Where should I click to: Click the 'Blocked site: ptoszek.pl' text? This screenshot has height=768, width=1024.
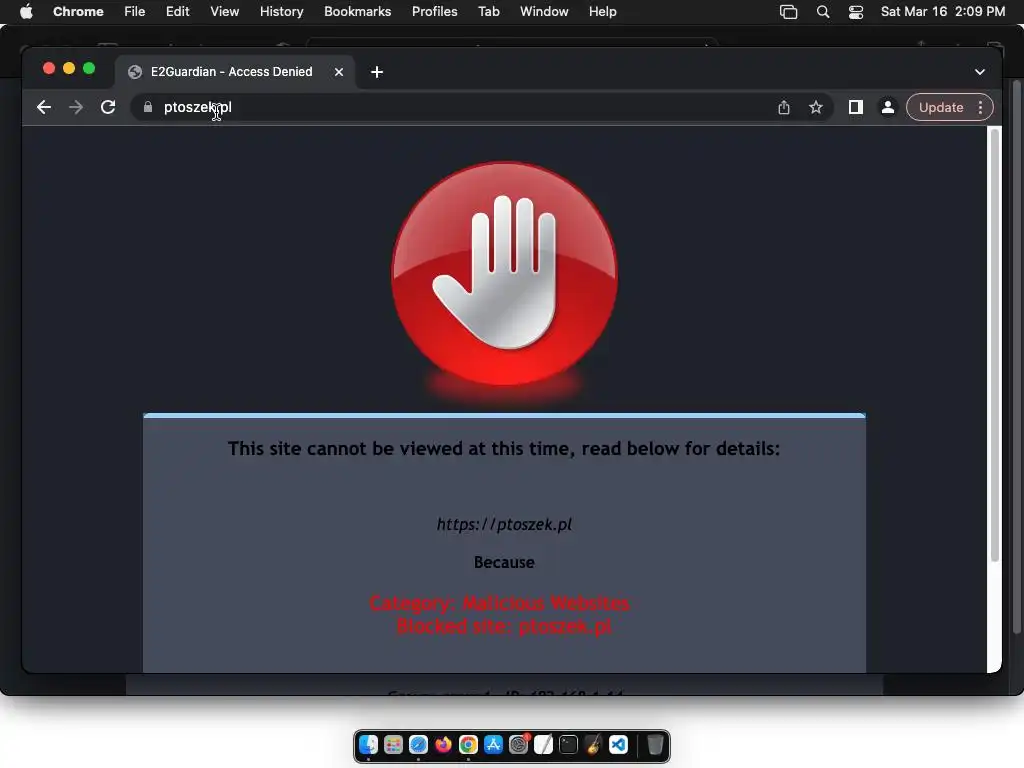[x=504, y=626]
